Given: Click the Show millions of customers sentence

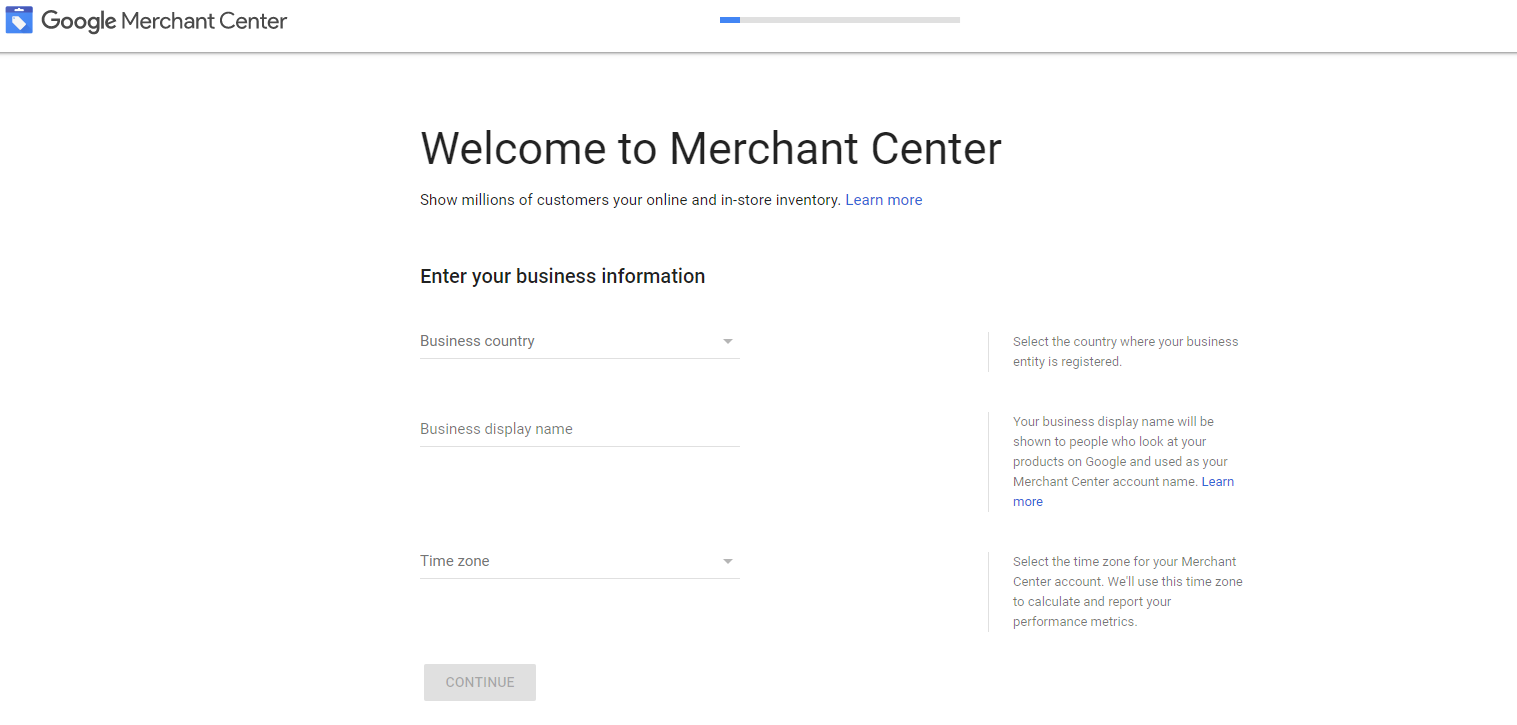Looking at the screenshot, I should pyautogui.click(x=630, y=200).
